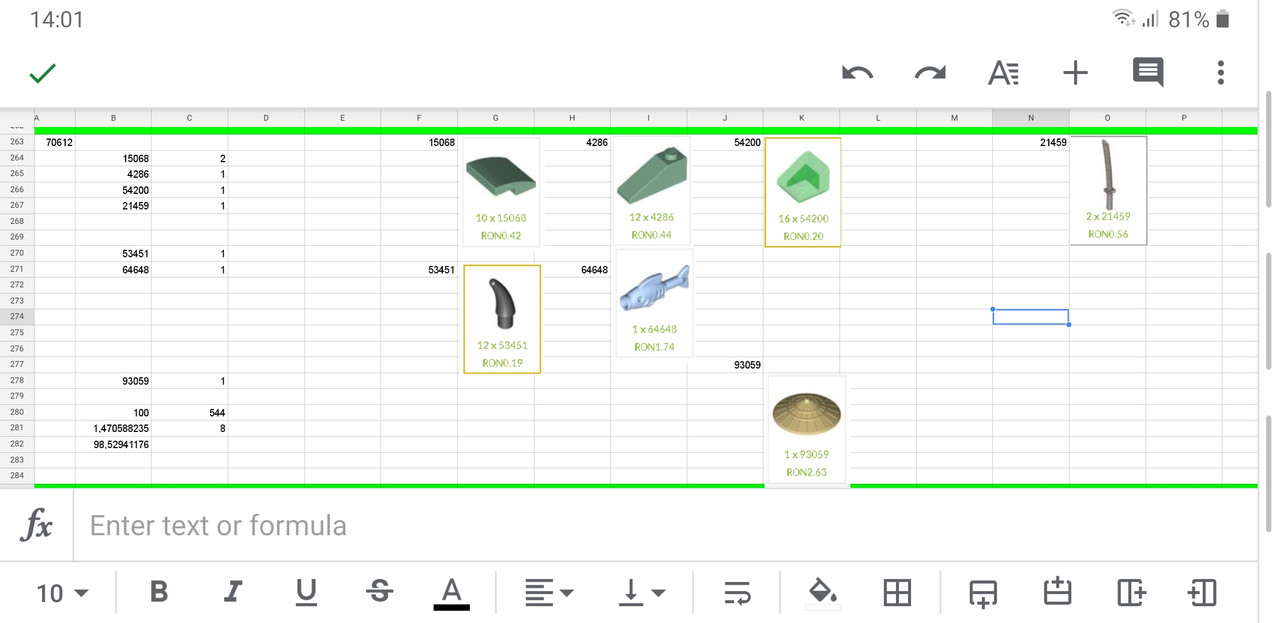Select cell B264 with 15068
The width and height of the screenshot is (1280, 623).
(113, 158)
